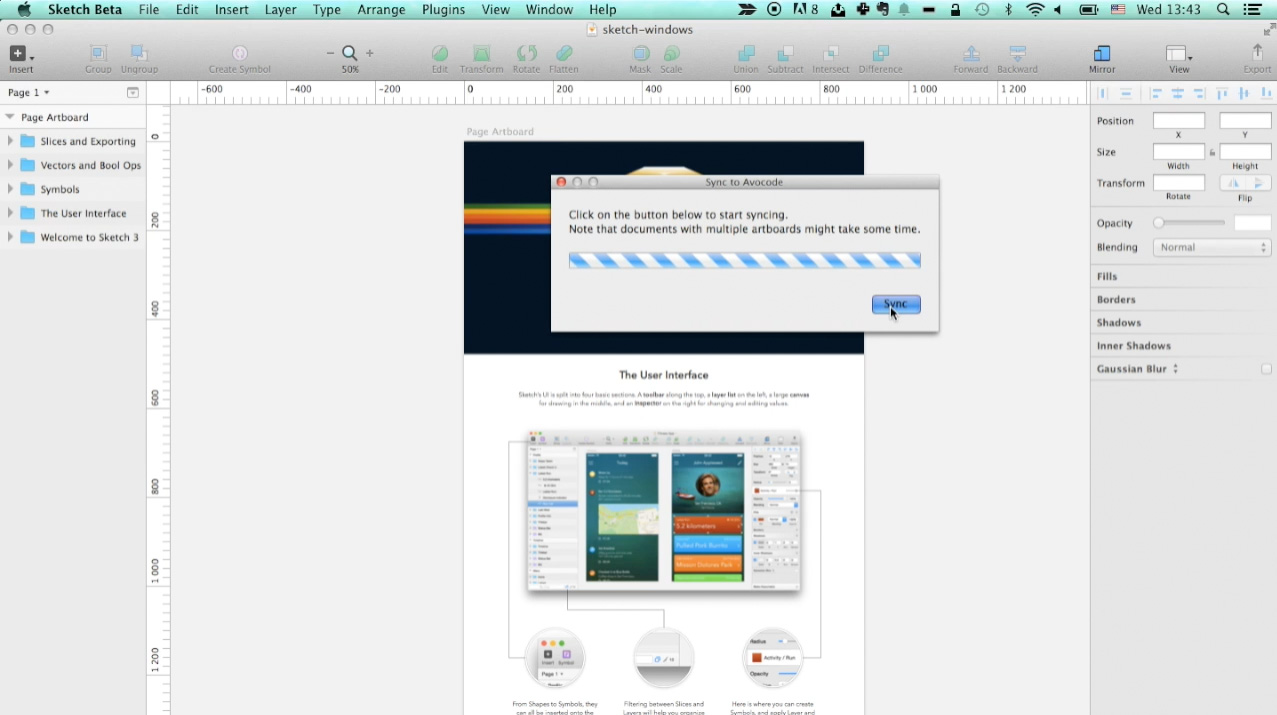Open the Type menu
Image resolution: width=1277 pixels, height=715 pixels.
pyautogui.click(x=327, y=9)
